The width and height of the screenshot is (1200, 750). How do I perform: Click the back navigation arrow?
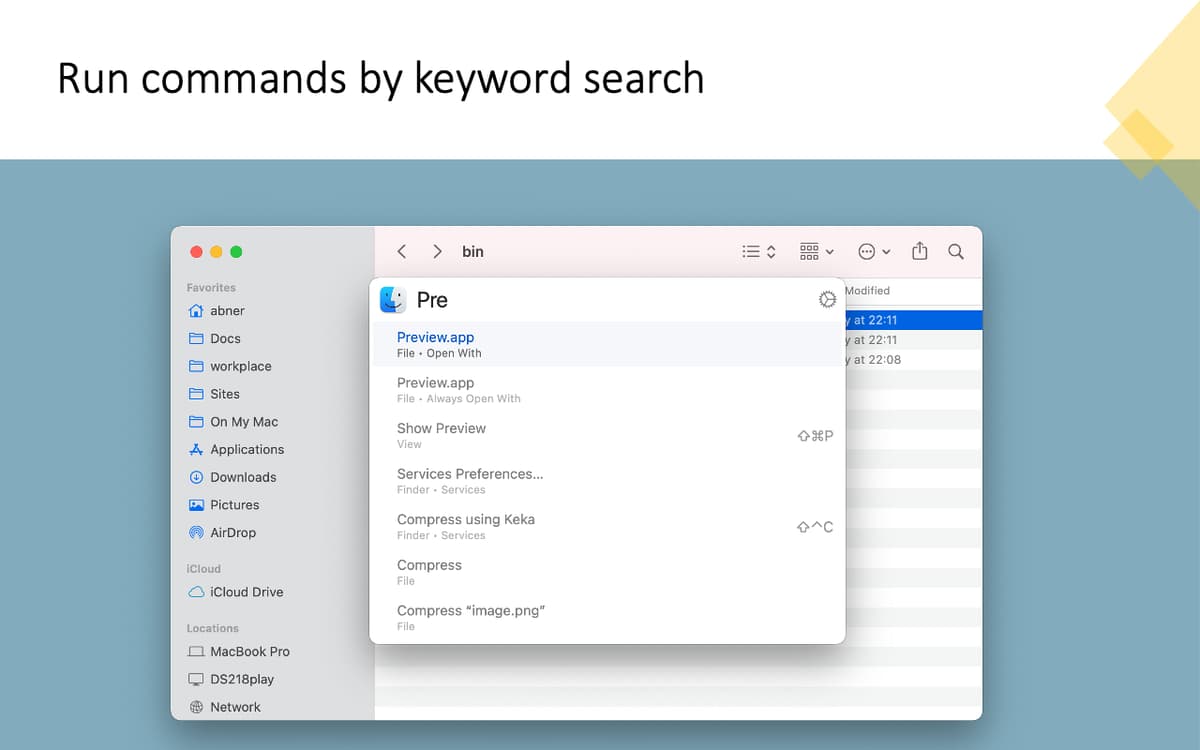401,251
